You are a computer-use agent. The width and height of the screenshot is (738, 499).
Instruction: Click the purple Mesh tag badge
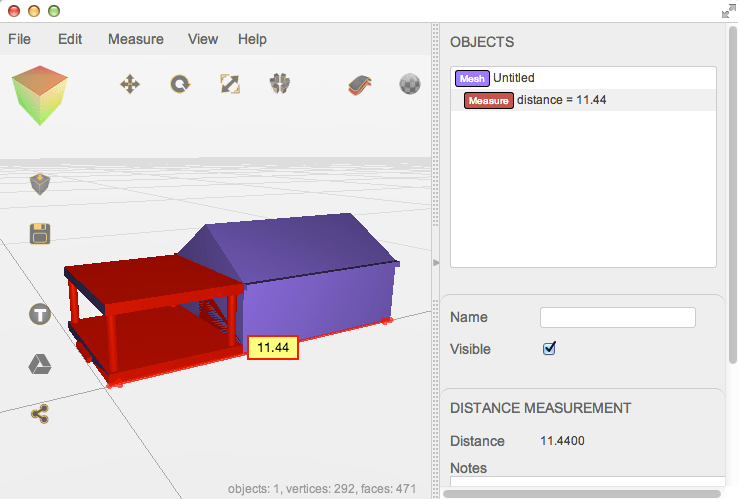(472, 79)
